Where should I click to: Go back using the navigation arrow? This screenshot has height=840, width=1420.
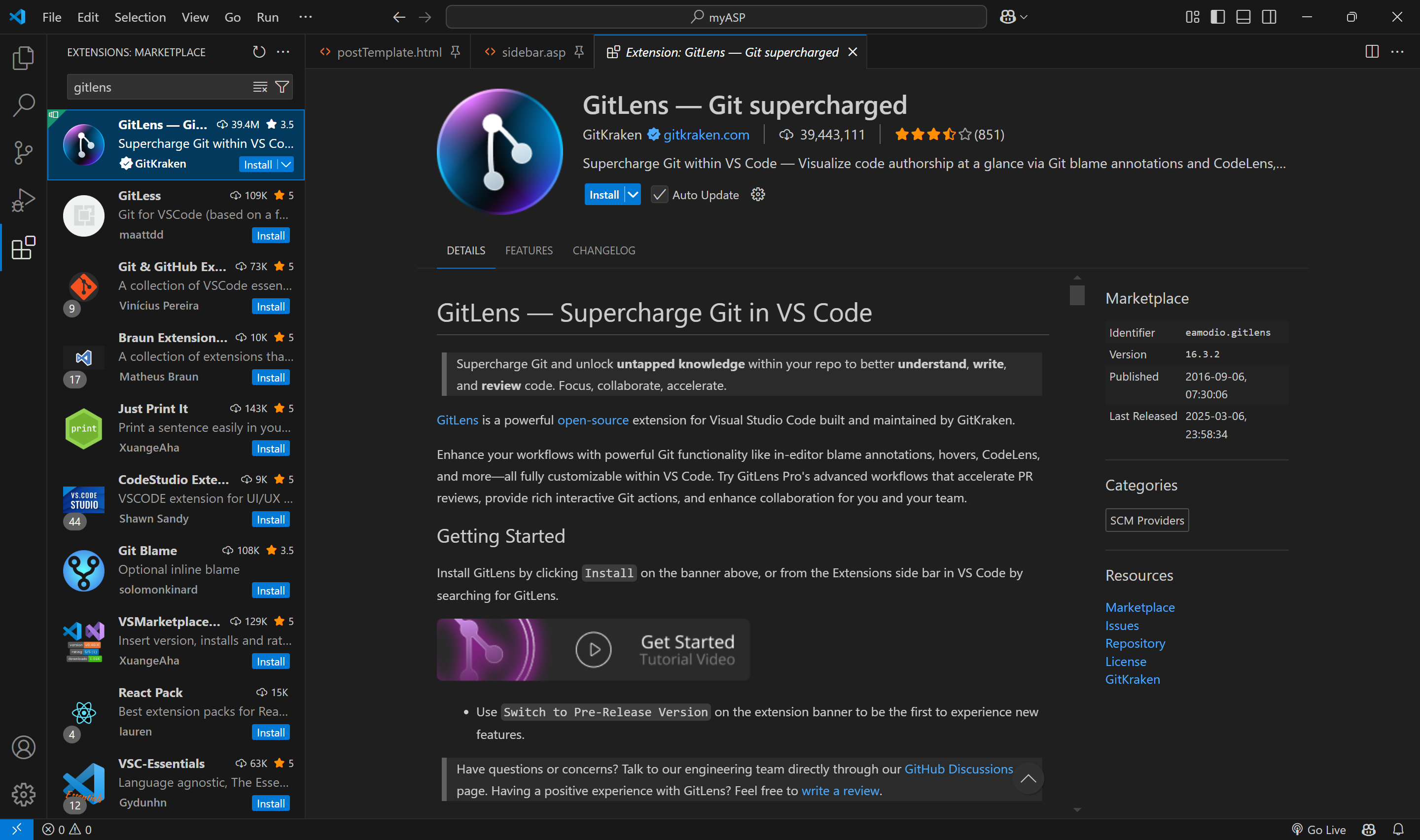399,17
